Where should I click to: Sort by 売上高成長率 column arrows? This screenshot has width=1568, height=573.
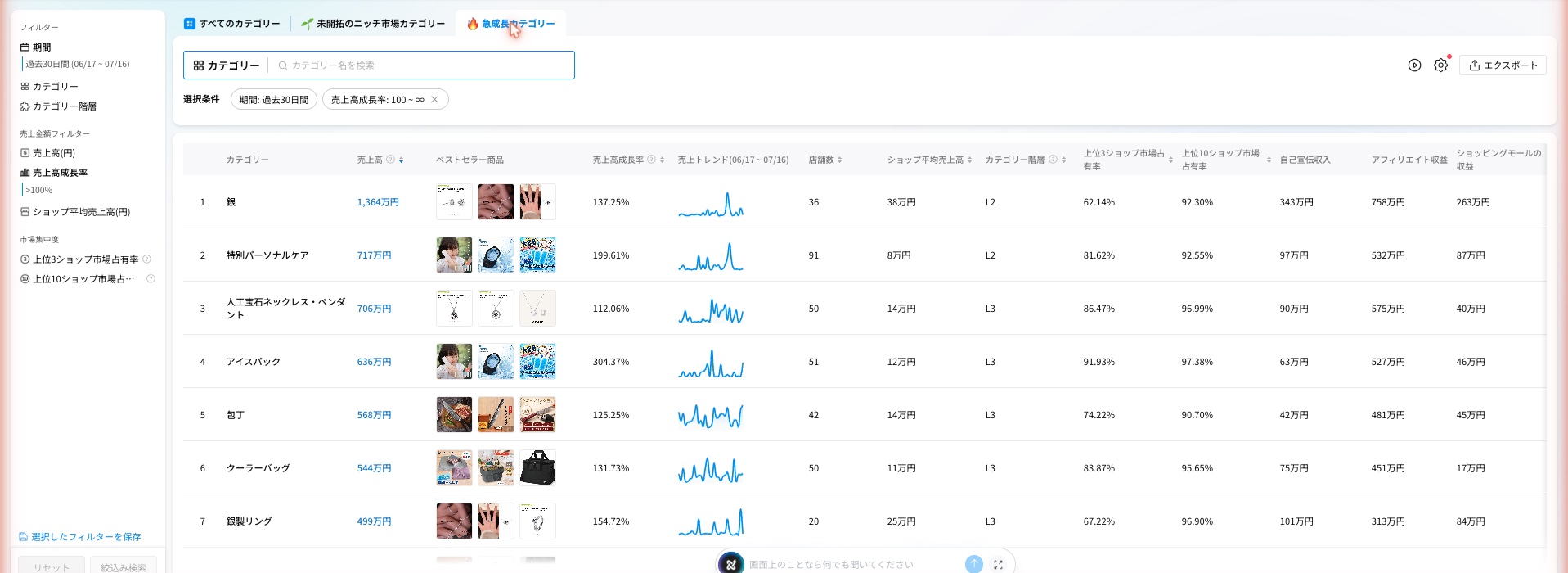coord(662,160)
